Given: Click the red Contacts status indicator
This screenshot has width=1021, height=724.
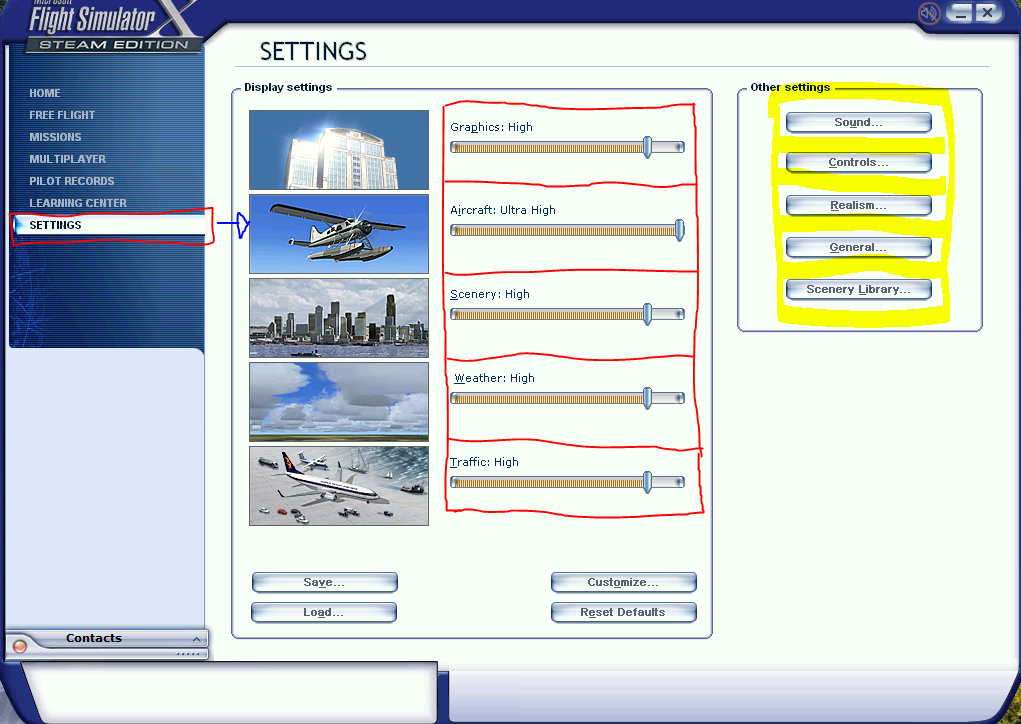Looking at the screenshot, I should click(x=20, y=646).
